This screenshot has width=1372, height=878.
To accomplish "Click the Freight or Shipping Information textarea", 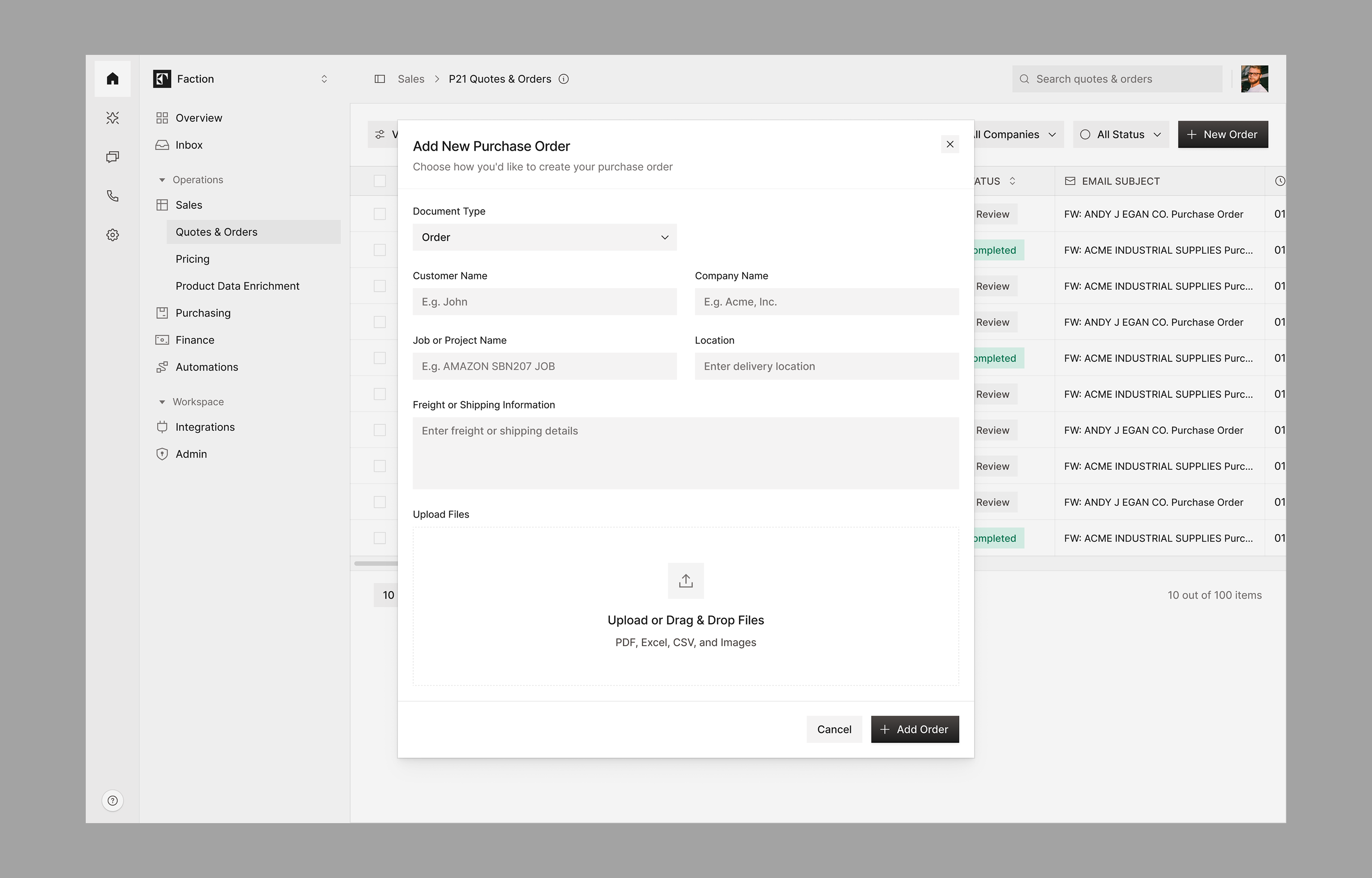I will 686,453.
